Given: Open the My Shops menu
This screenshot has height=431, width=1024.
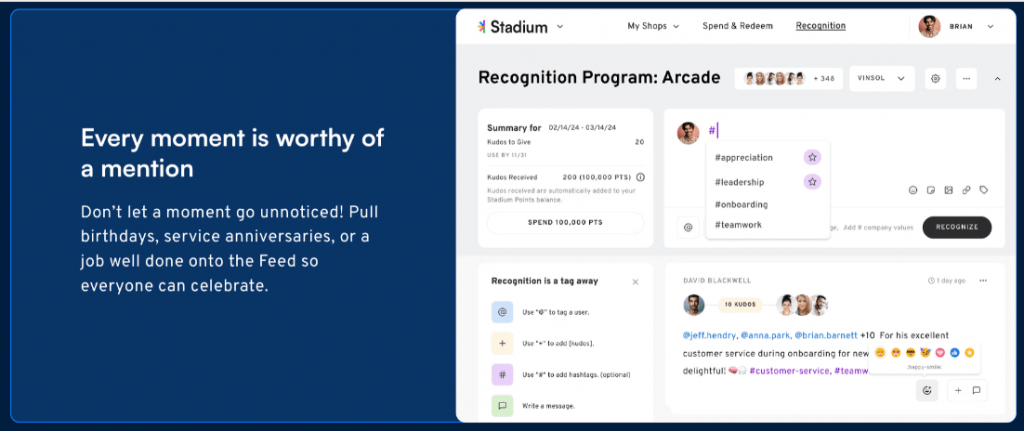Looking at the screenshot, I should pyautogui.click(x=653, y=26).
